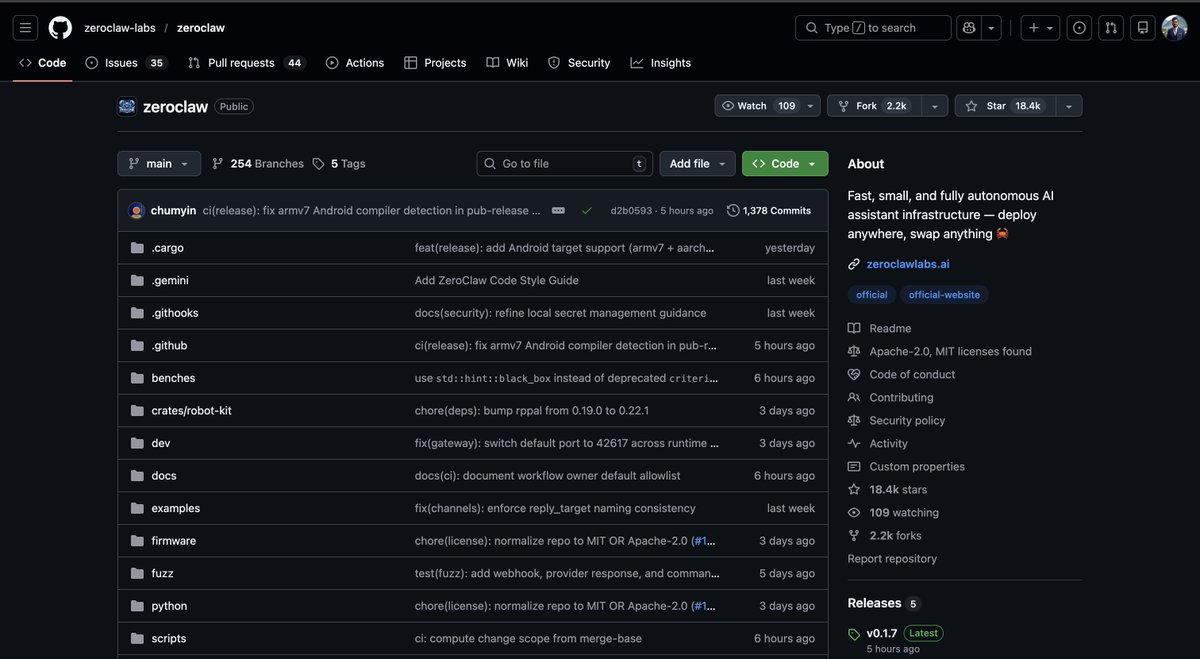1200x659 pixels.
Task: Click the official topic tag
Action: pos(872,295)
